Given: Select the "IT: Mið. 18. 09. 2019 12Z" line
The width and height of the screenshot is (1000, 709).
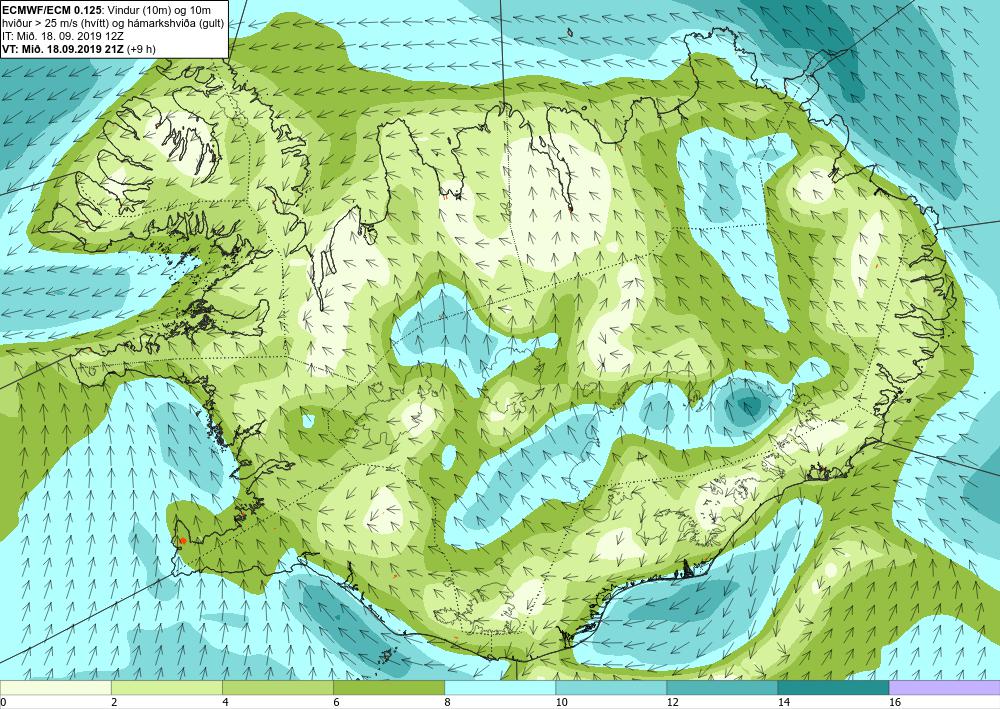Looking at the screenshot, I should pyautogui.click(x=64, y=37).
